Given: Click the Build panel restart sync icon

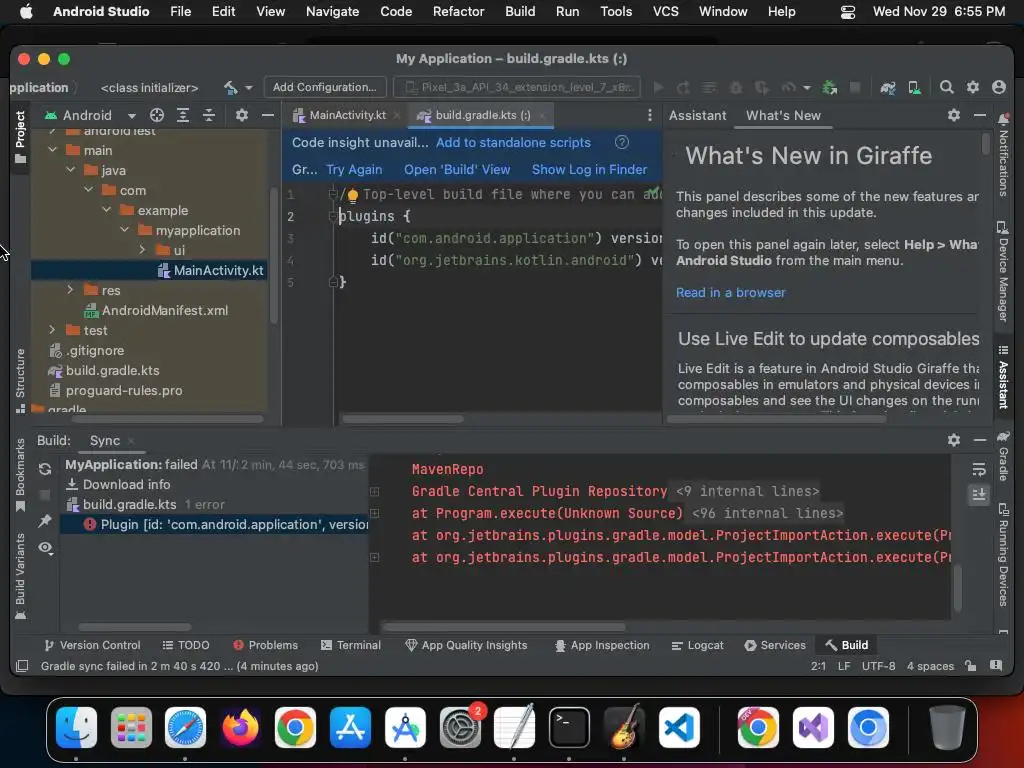Looking at the screenshot, I should point(45,469).
